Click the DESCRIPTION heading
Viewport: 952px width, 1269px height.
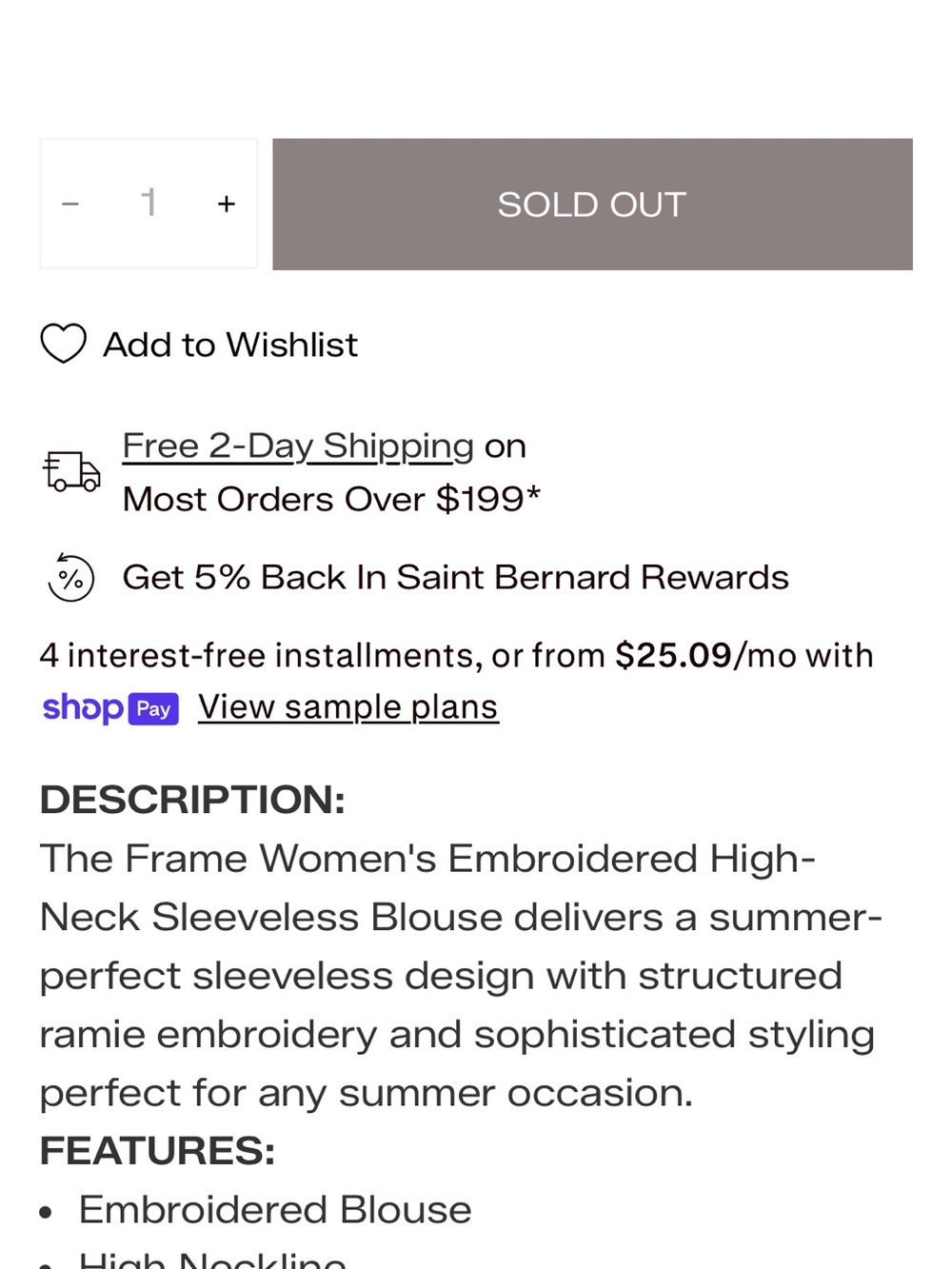coord(192,800)
